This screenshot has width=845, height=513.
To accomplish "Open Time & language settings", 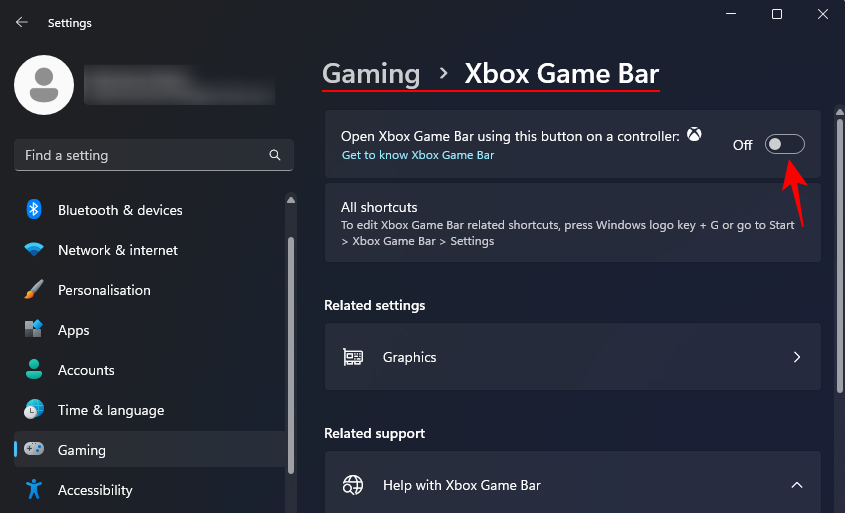I will [x=111, y=410].
